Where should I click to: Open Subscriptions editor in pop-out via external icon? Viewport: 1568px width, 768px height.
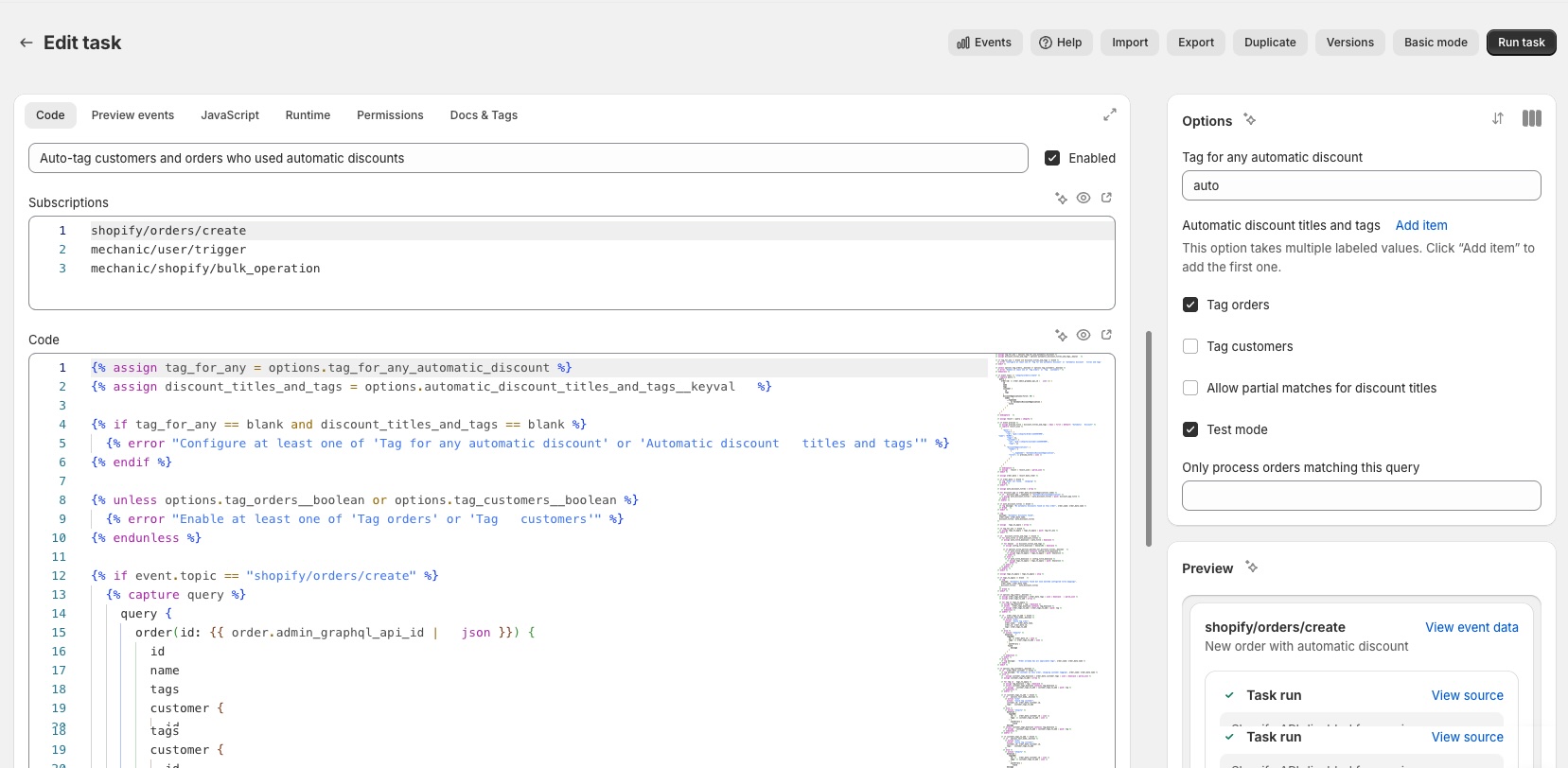[1106, 198]
